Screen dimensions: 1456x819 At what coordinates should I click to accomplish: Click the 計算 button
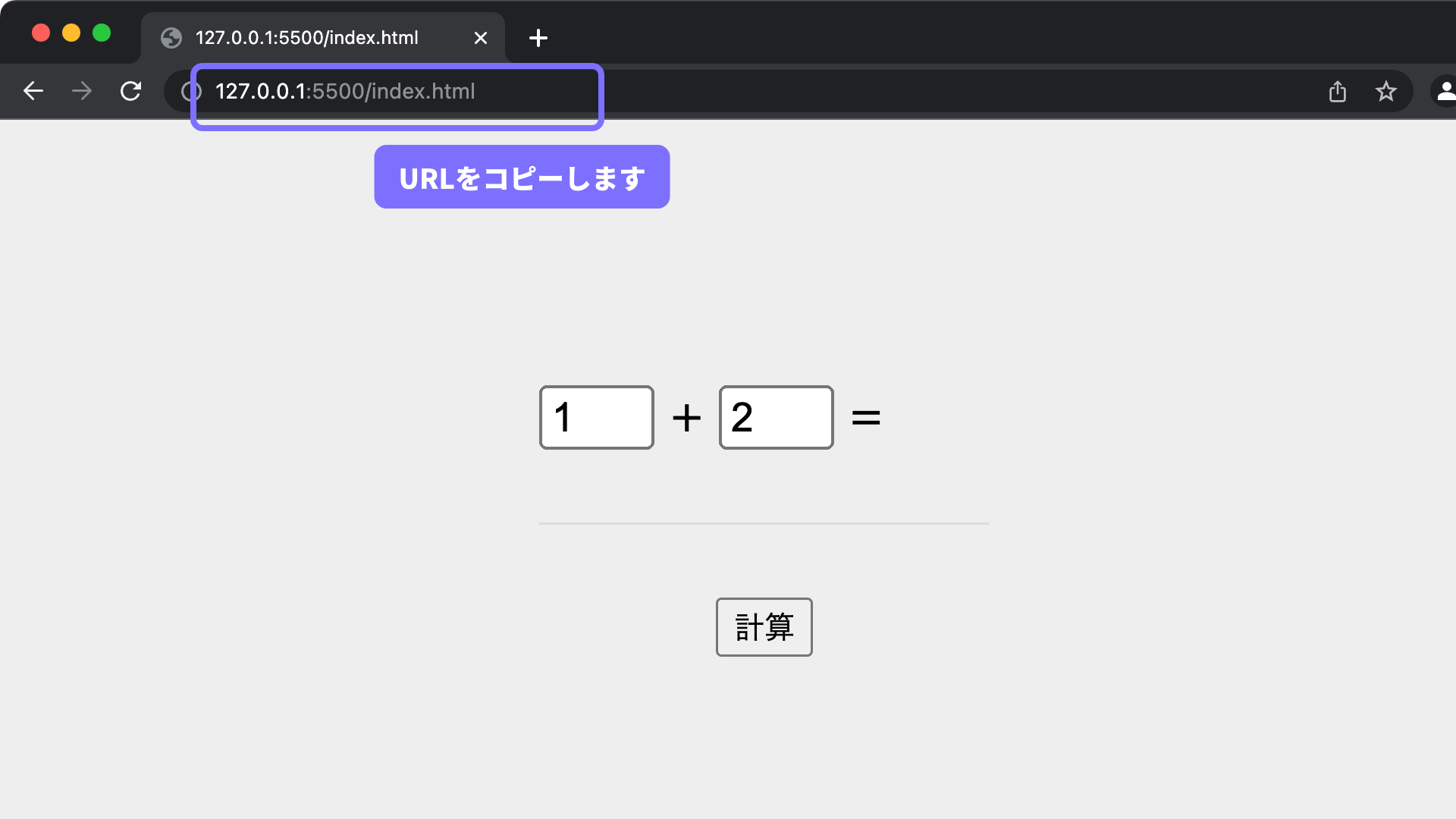[764, 627]
